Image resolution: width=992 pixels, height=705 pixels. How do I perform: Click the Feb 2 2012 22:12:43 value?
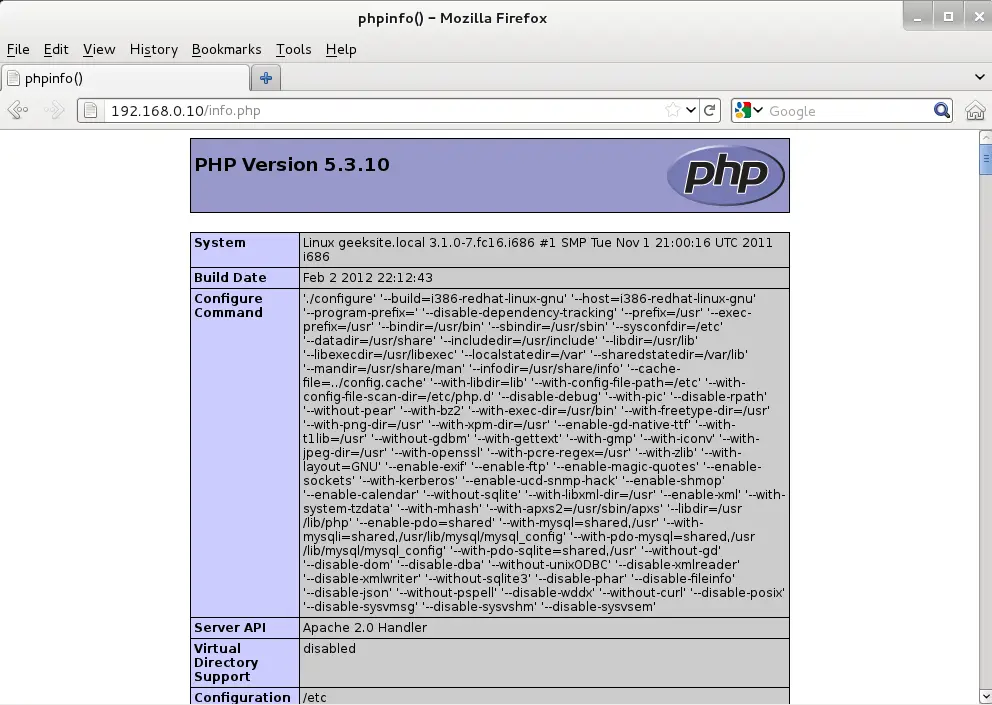368,277
